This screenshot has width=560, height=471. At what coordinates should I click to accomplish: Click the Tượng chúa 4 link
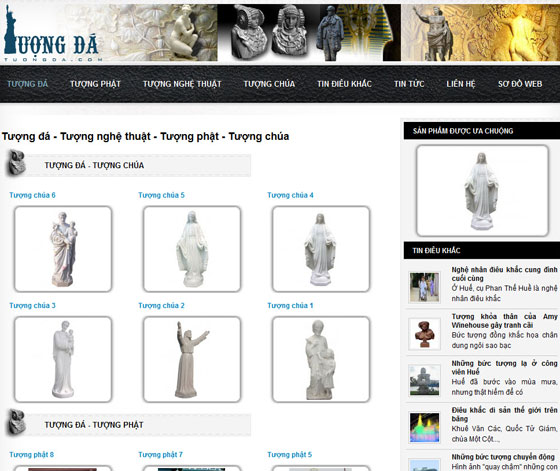click(290, 195)
